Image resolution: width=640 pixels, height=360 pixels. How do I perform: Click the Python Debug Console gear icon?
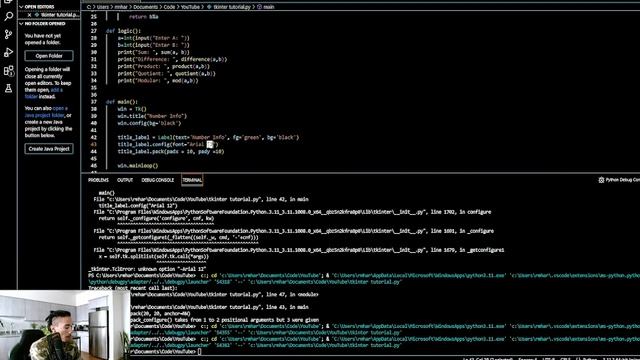click(x=601, y=180)
